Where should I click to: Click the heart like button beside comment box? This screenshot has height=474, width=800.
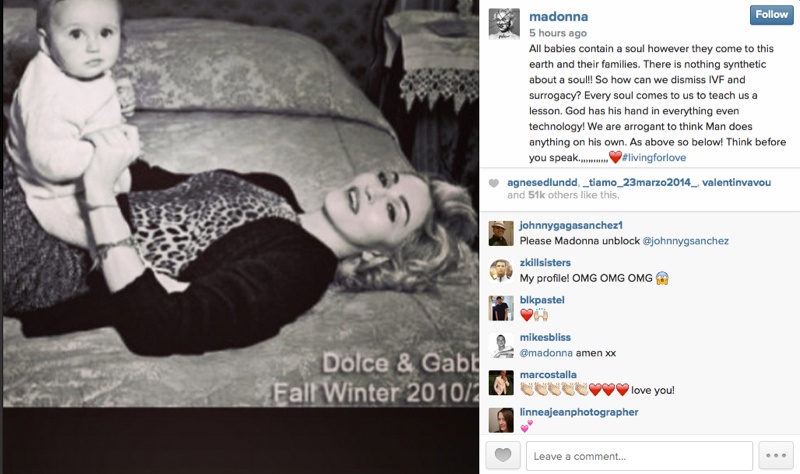point(503,455)
